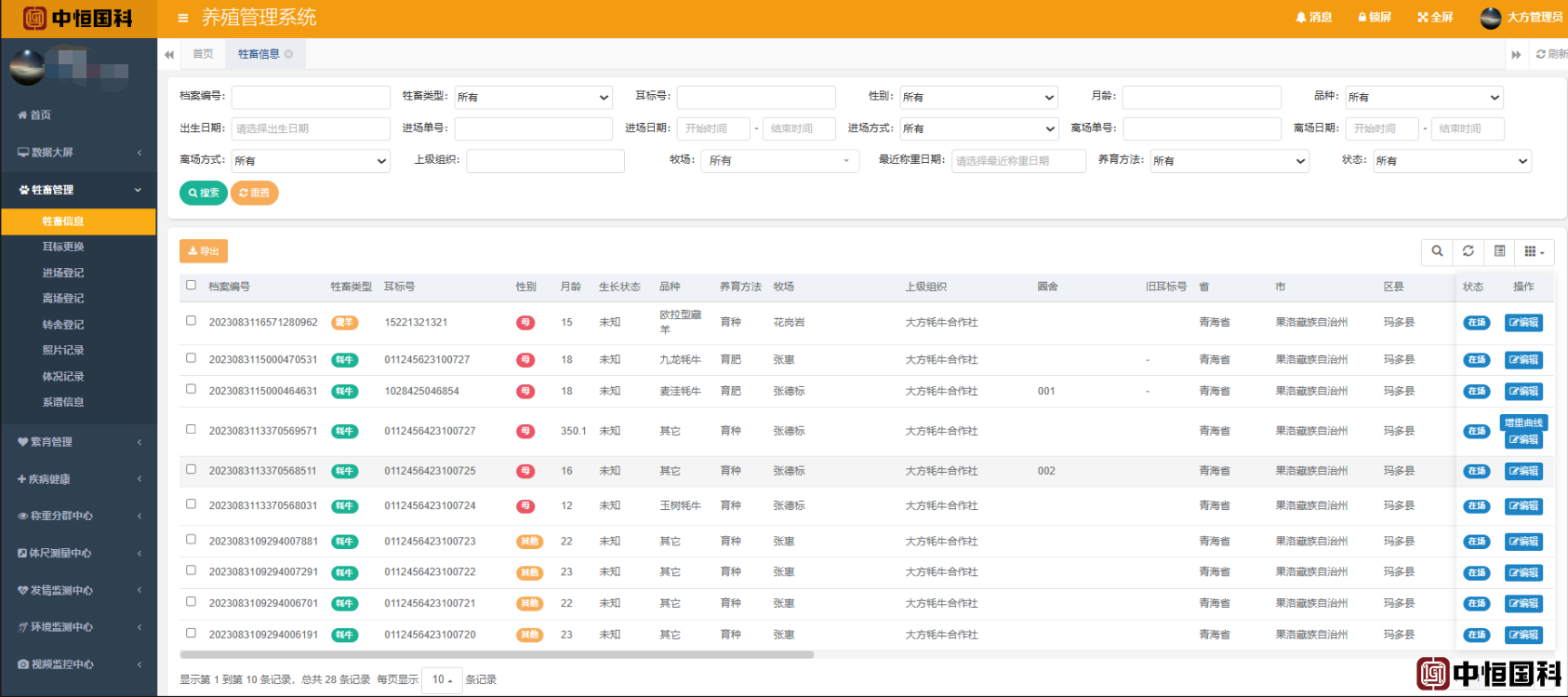Toggle the table card view icon
Screen dimensions: 1568x697
pyautogui.click(x=1499, y=251)
